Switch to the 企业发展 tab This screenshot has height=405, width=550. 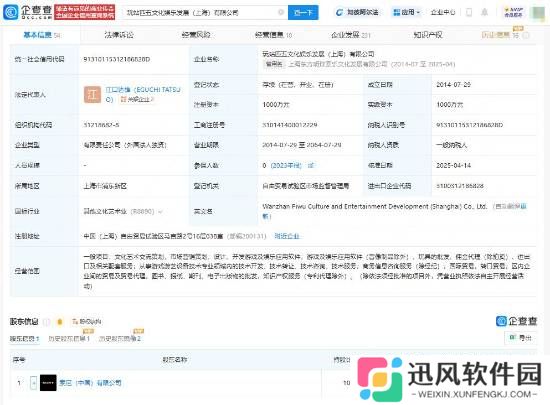coord(351,35)
